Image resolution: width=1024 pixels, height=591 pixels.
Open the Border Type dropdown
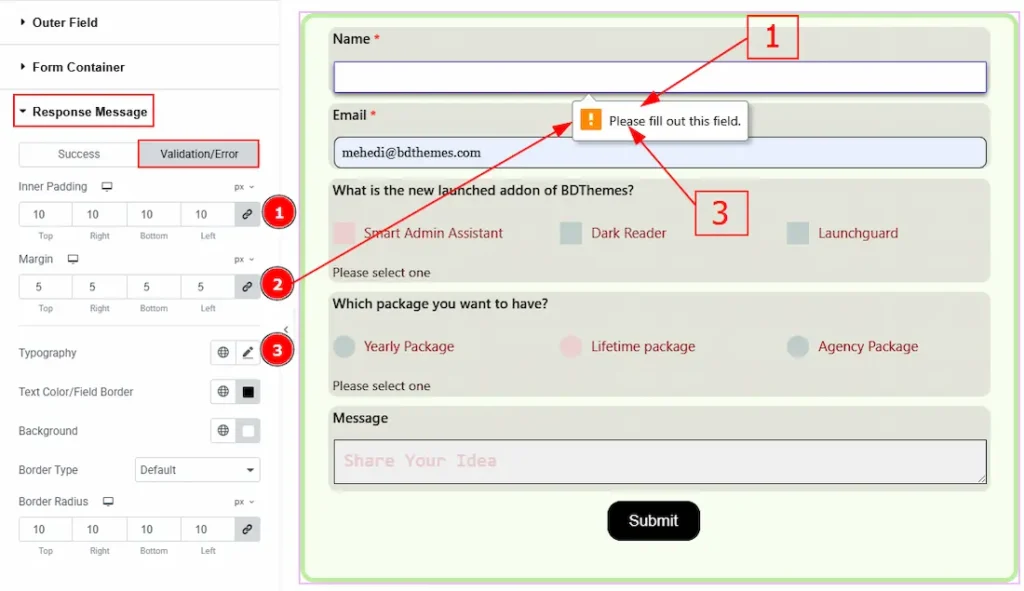coord(197,470)
